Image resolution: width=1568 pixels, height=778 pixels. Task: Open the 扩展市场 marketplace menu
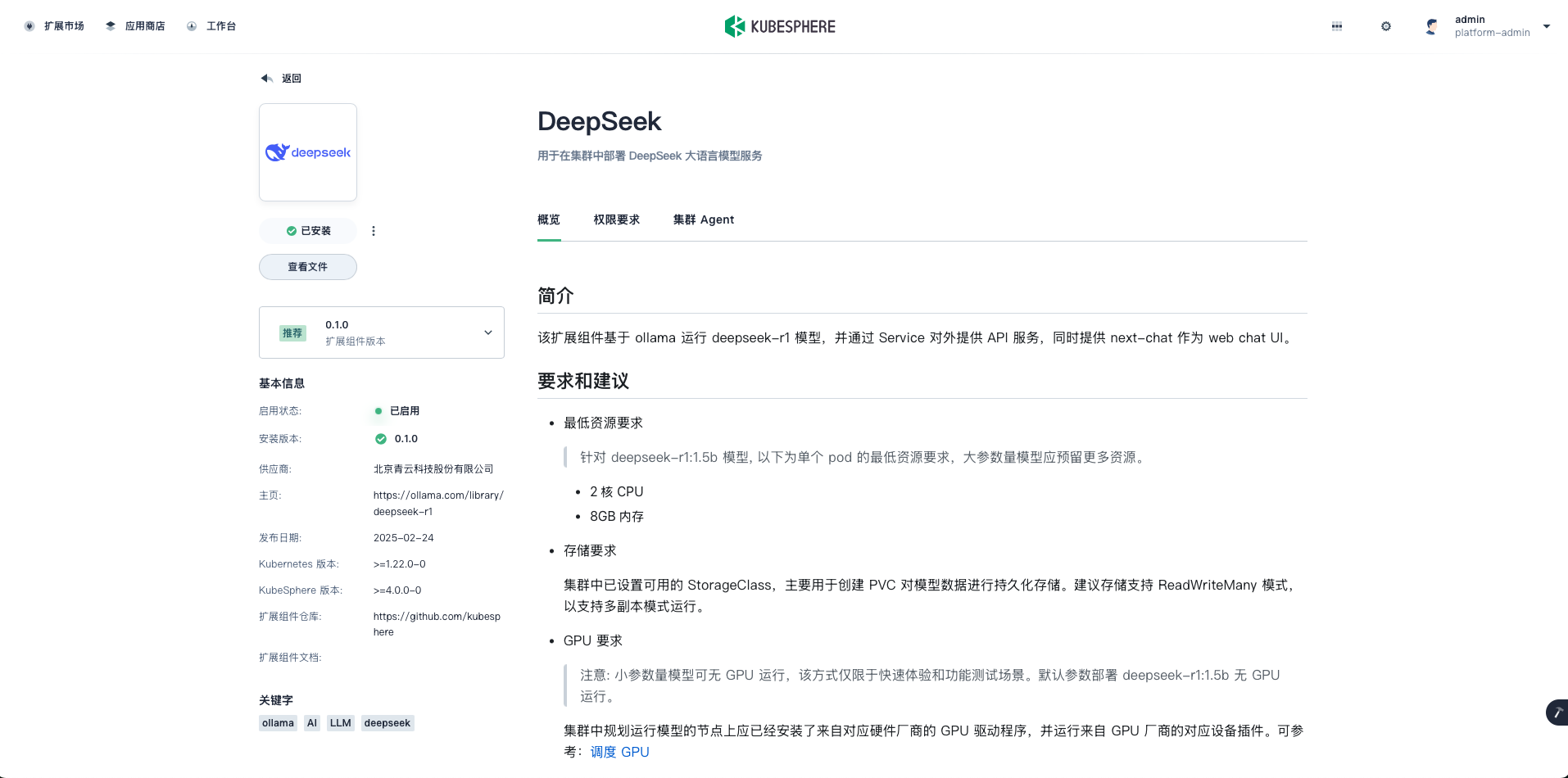point(54,26)
